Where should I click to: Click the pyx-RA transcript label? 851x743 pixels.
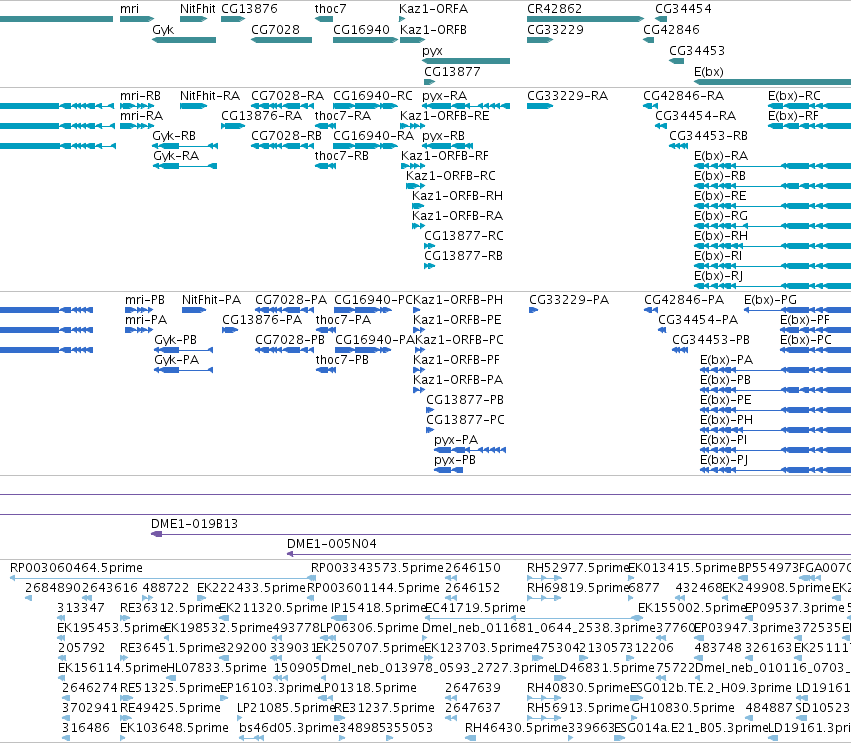(x=444, y=96)
